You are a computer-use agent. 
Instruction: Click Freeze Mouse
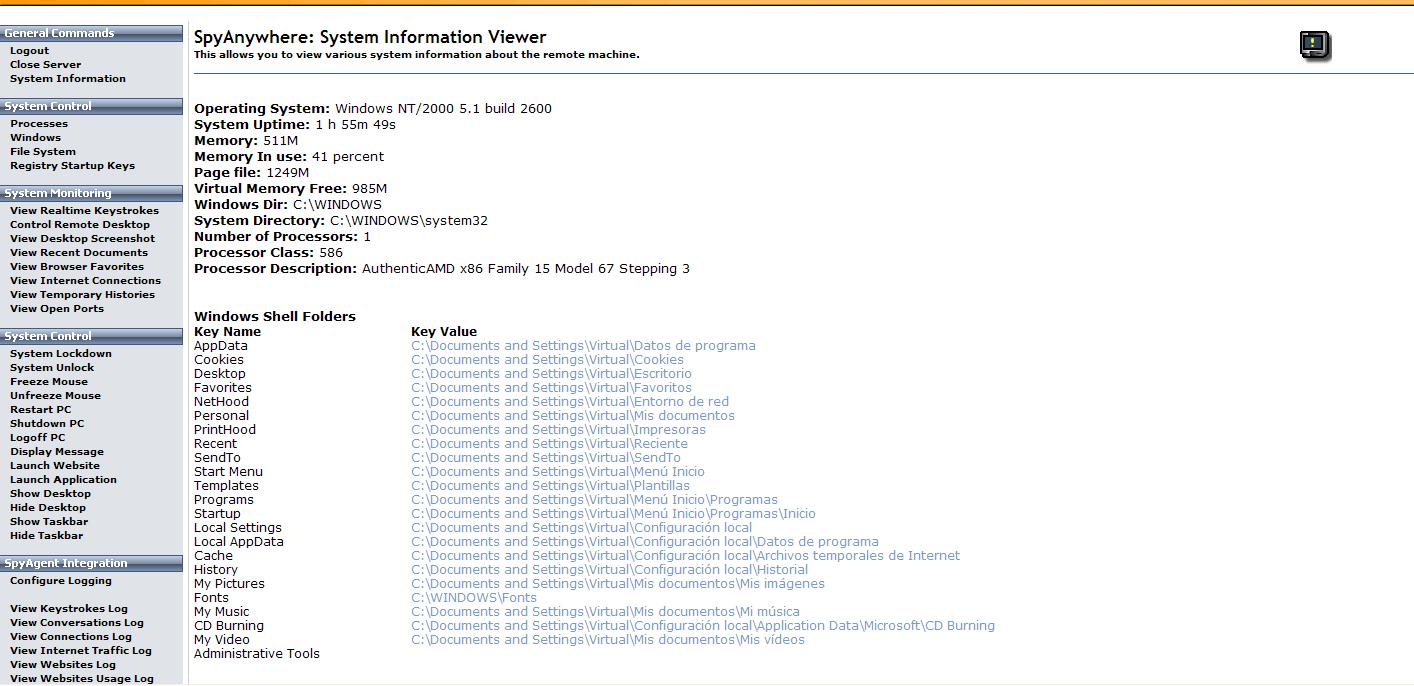49,382
